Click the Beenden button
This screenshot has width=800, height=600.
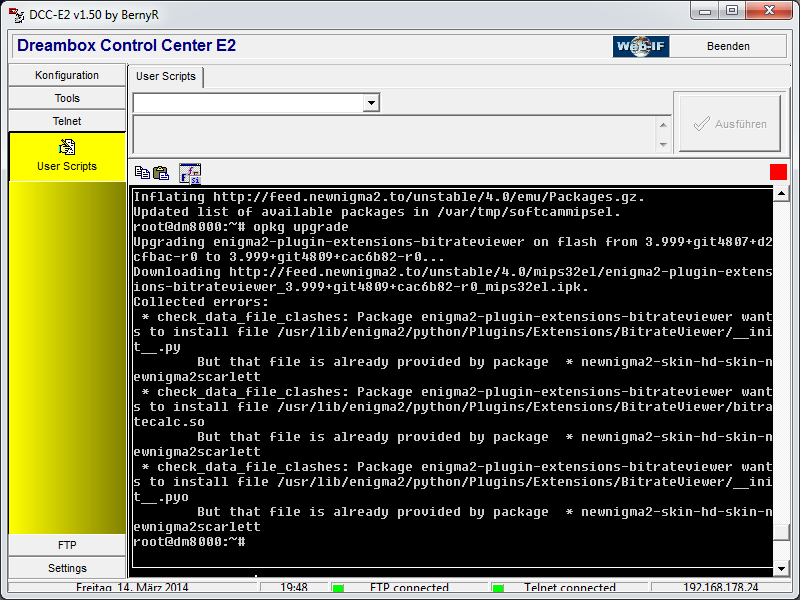728,46
